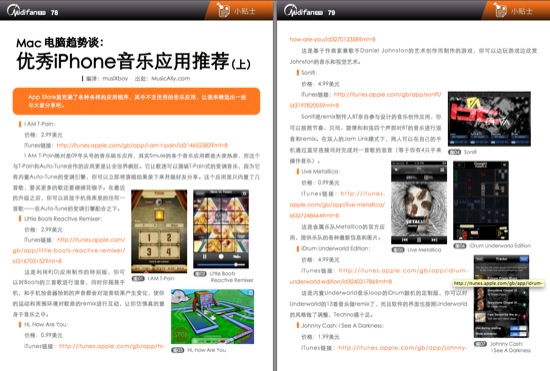Click the Little Boots Reactive Remixer screenshot

coord(221,229)
